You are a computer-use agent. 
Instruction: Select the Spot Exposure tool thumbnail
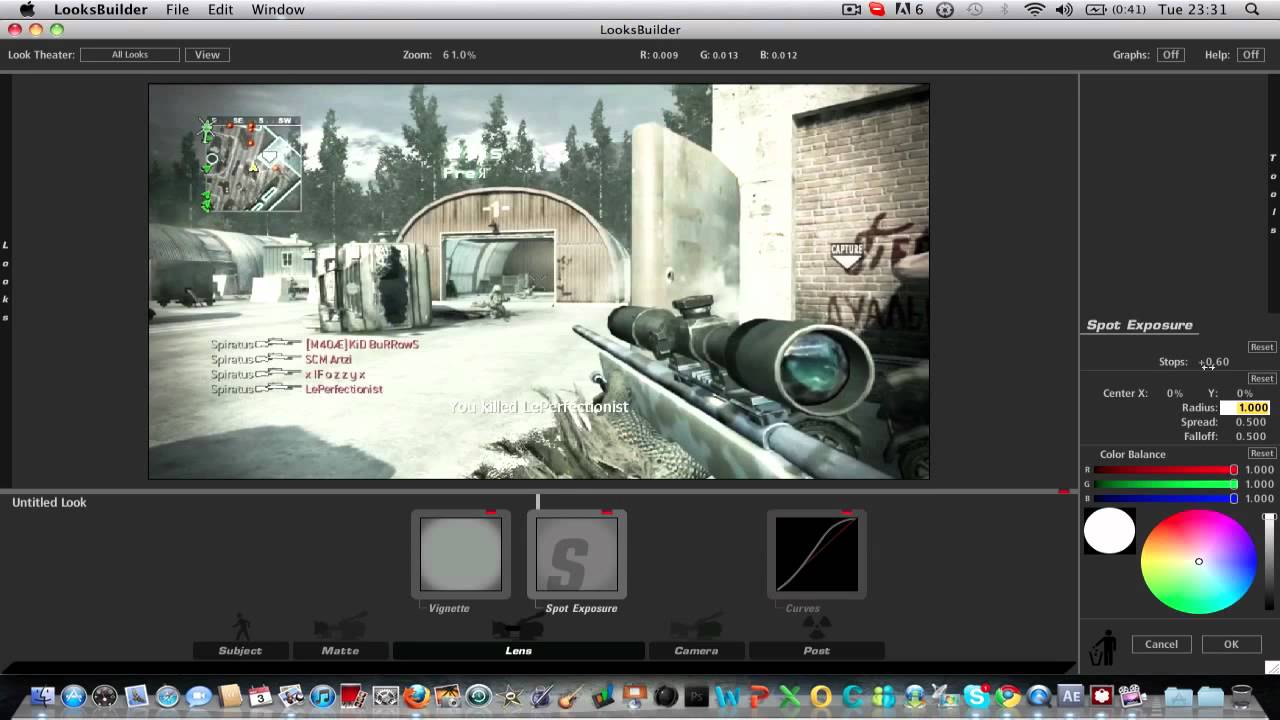(x=577, y=554)
